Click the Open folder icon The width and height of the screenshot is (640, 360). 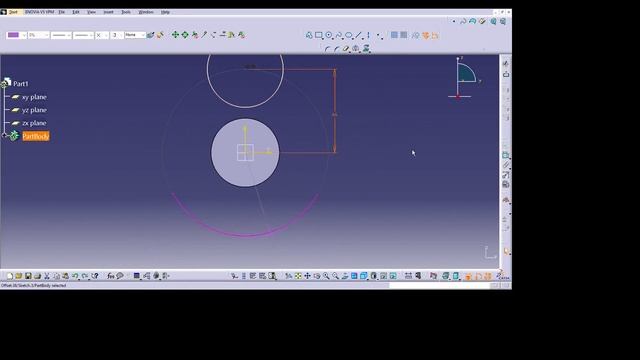(x=18, y=276)
